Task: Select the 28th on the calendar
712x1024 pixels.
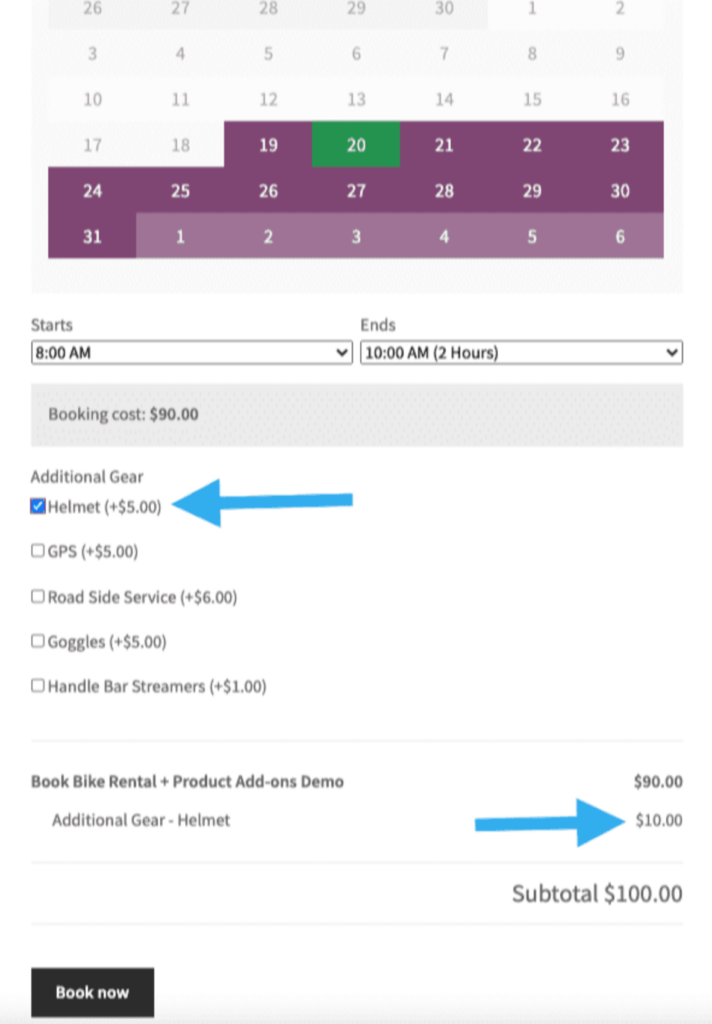Action: pyautogui.click(x=444, y=191)
